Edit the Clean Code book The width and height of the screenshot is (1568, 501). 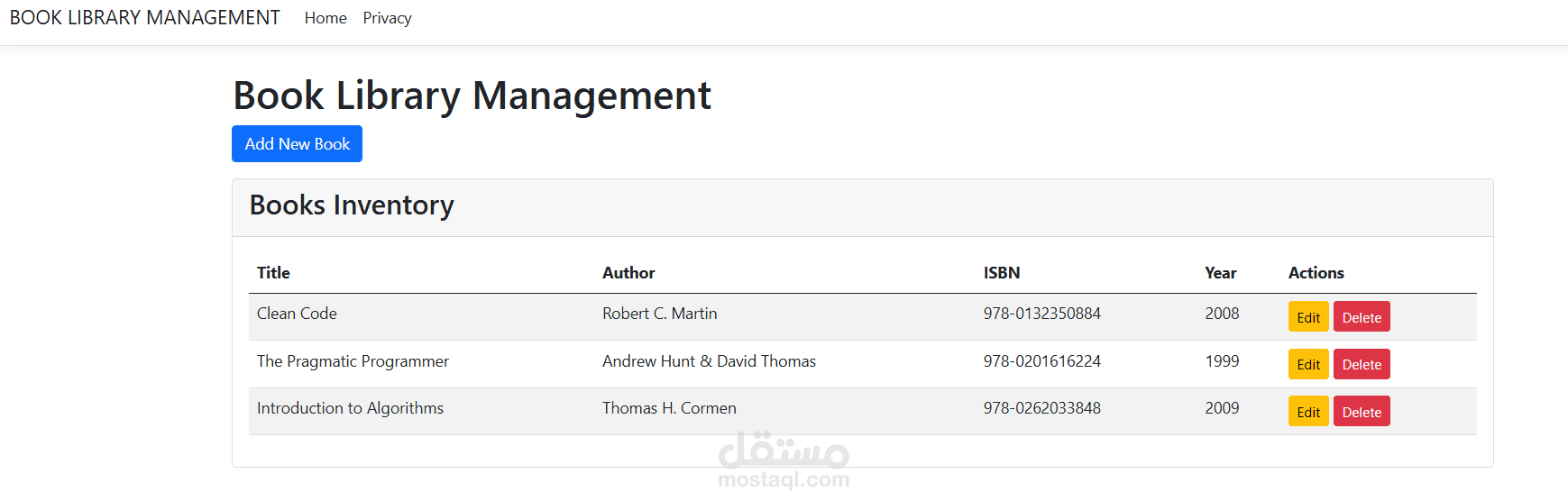click(x=1307, y=317)
